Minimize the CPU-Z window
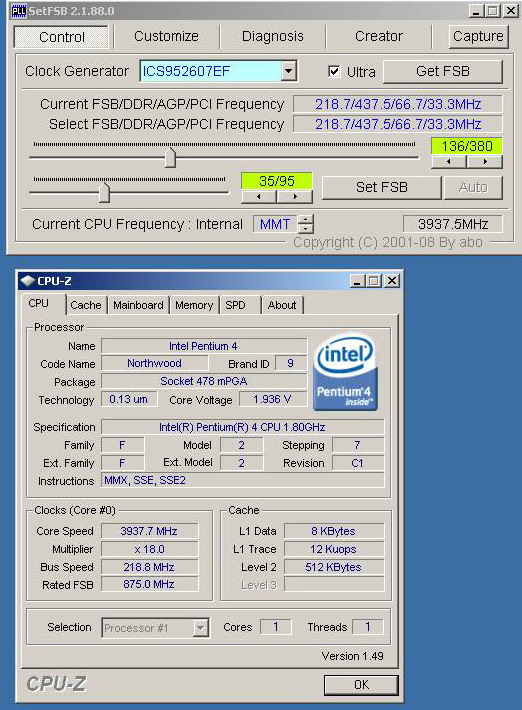The height and width of the screenshot is (710, 522). (x=357, y=281)
